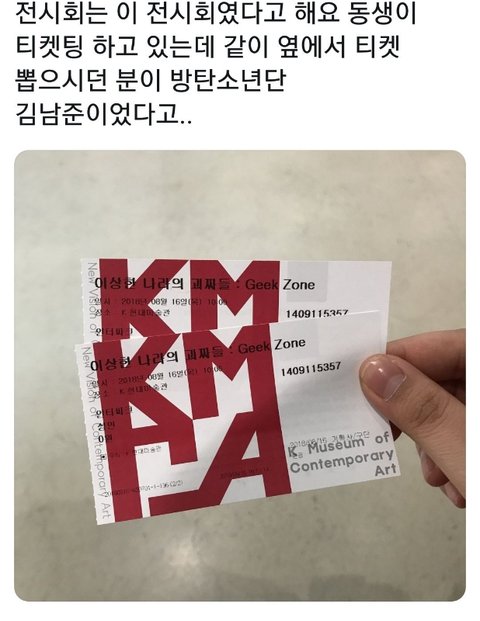Click the 김남준이었다고 text line
The image size is (480, 621).
coord(104,113)
